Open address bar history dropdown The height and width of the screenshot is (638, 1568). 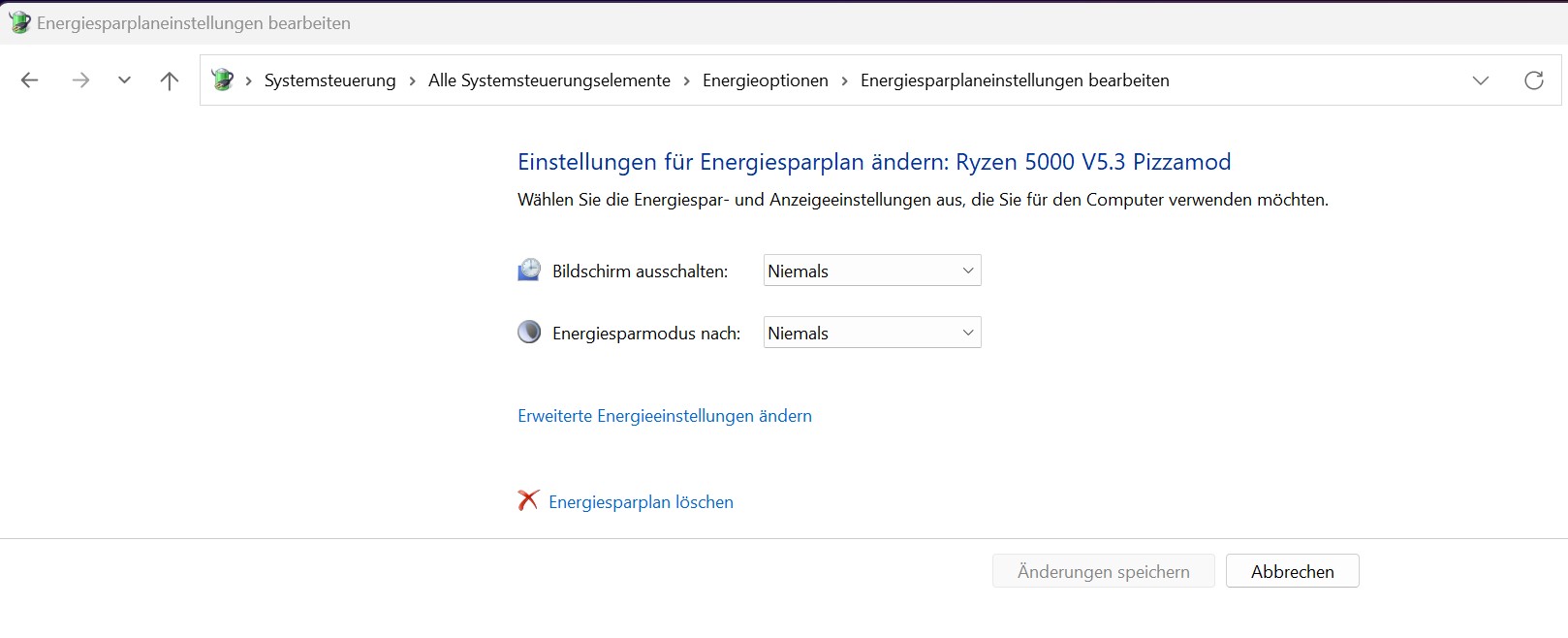coord(1481,80)
